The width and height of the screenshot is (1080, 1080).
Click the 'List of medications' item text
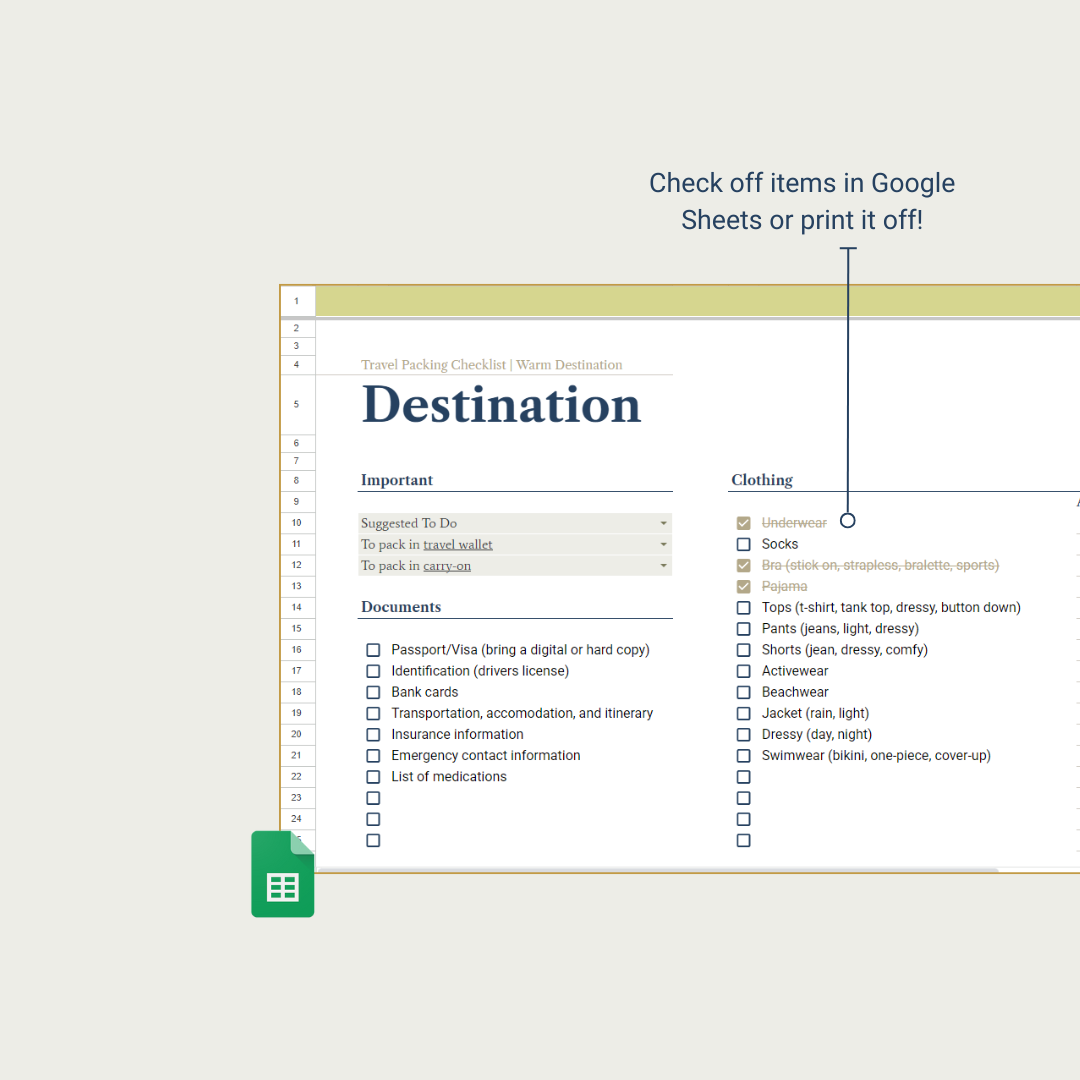(448, 777)
